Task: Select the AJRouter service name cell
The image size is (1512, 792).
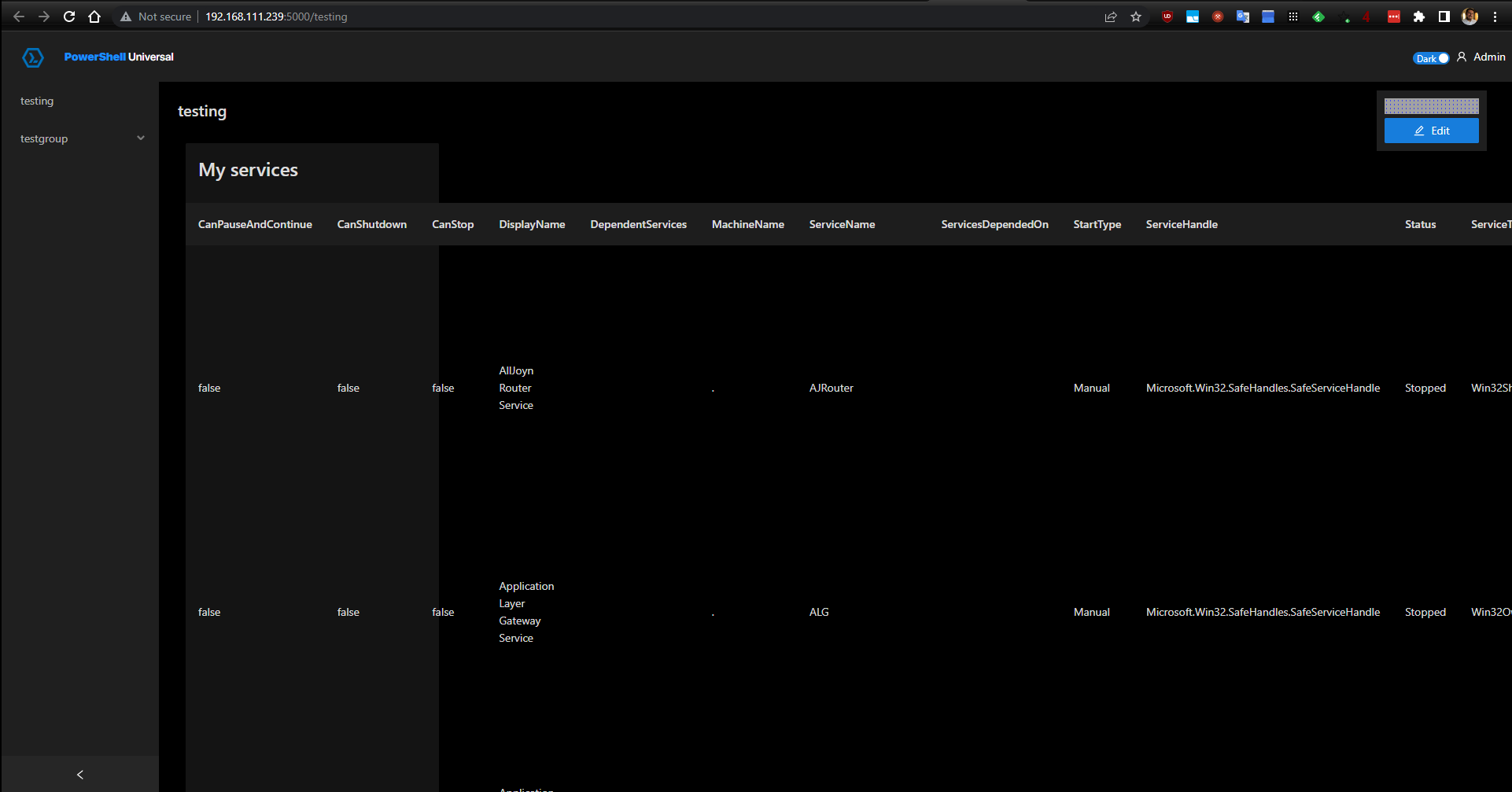Action: pyautogui.click(x=832, y=388)
